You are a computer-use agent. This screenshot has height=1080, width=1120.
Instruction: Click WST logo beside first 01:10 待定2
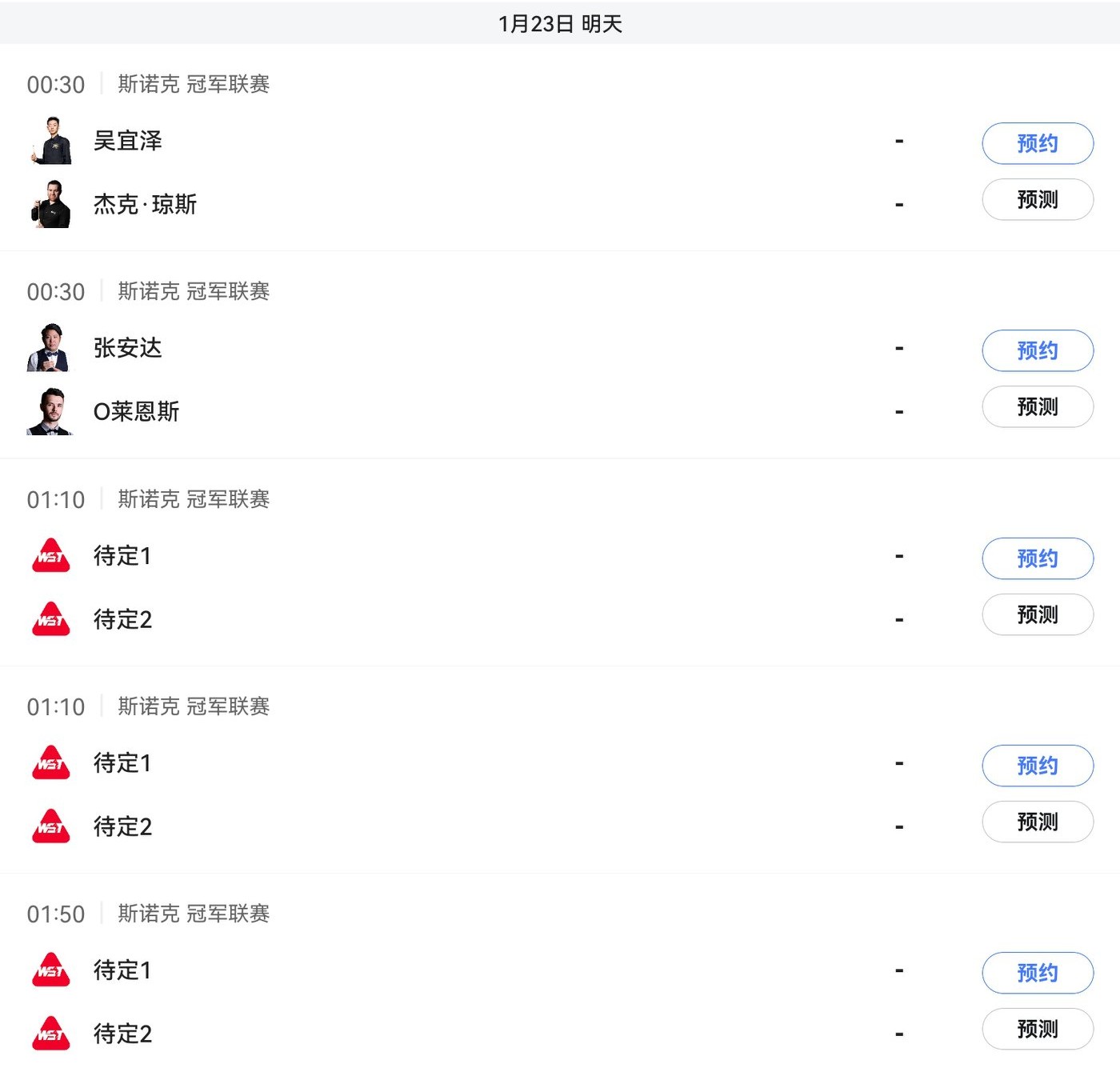point(51,619)
